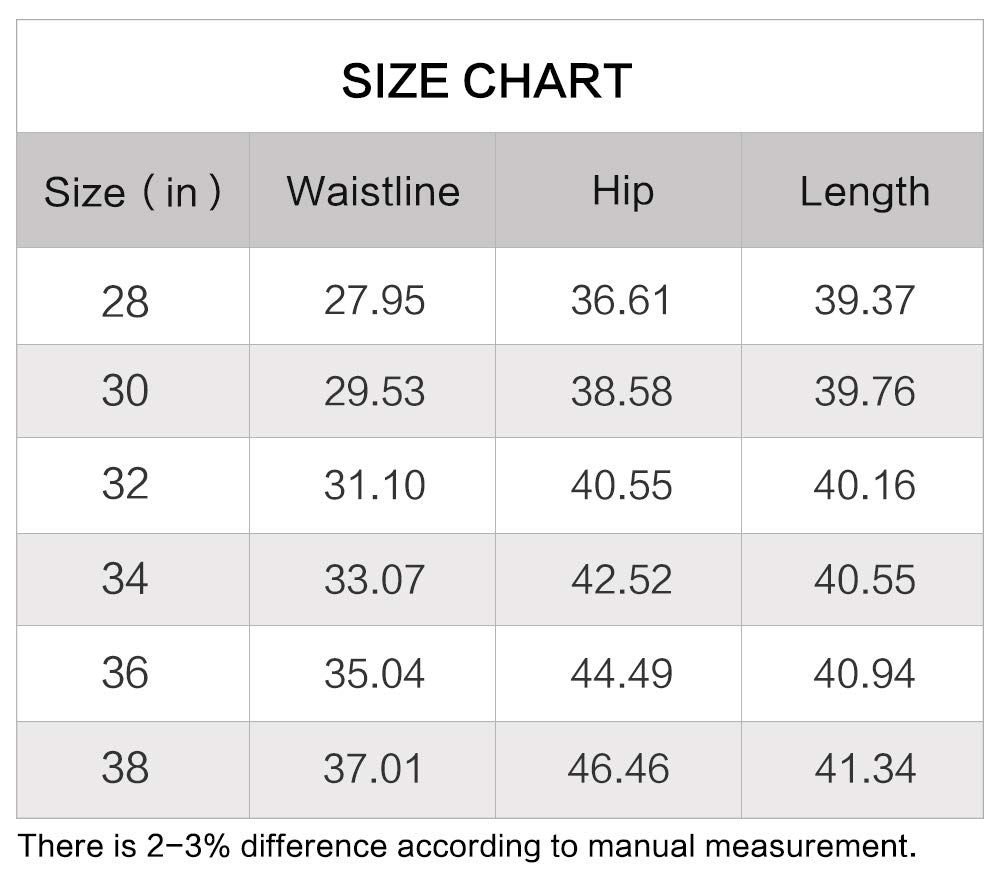Select waistline value 27.95

(374, 300)
